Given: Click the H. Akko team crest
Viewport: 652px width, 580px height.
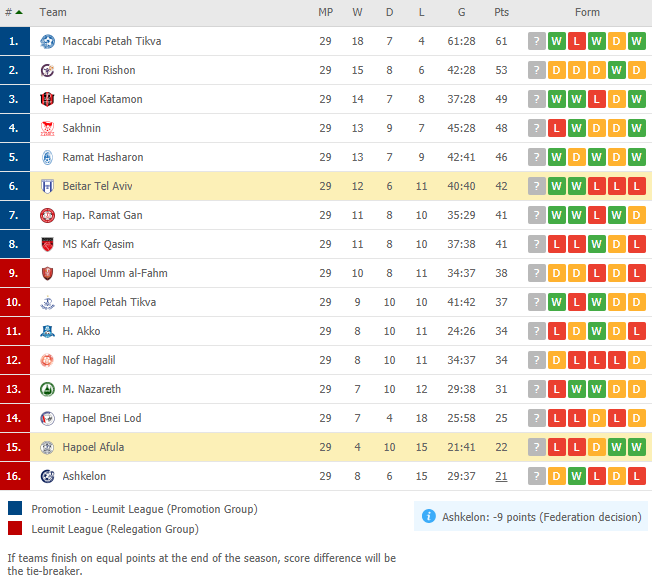Looking at the screenshot, I should pos(47,331).
